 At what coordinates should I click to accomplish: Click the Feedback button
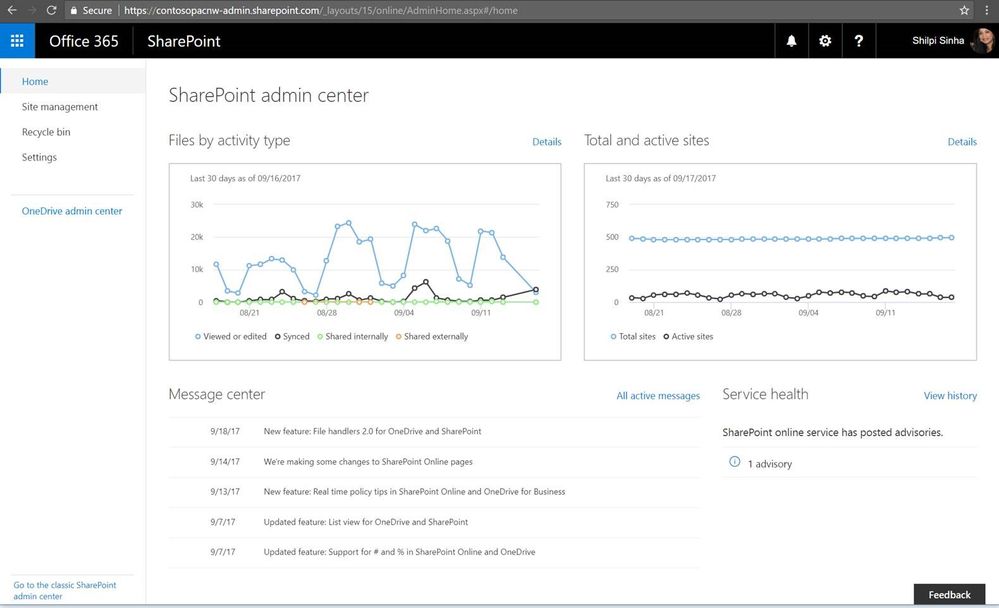tap(949, 594)
